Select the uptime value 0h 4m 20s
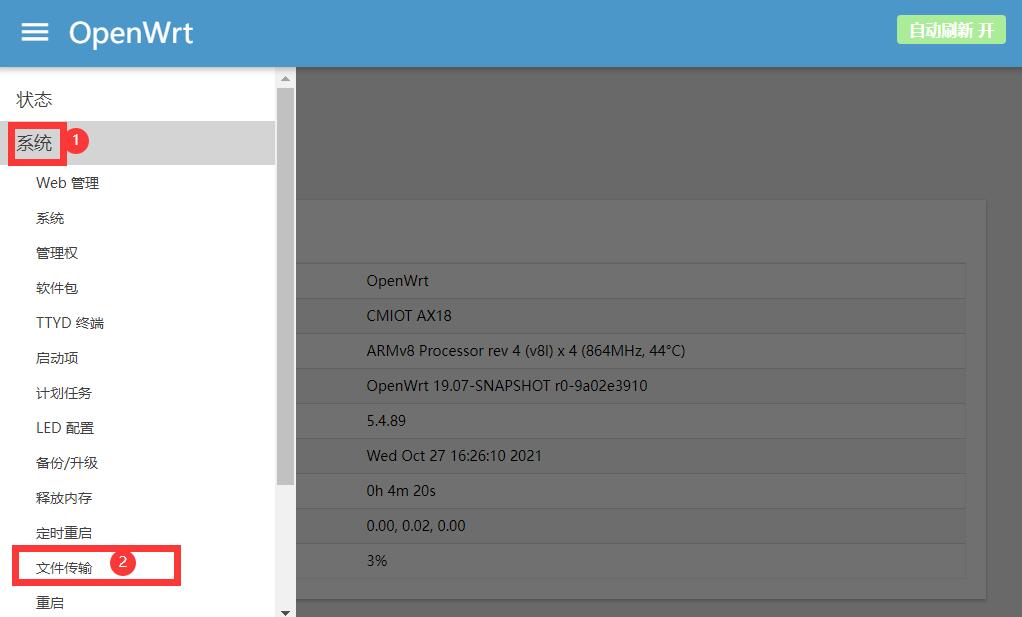The width and height of the screenshot is (1022, 617). tap(401, 491)
